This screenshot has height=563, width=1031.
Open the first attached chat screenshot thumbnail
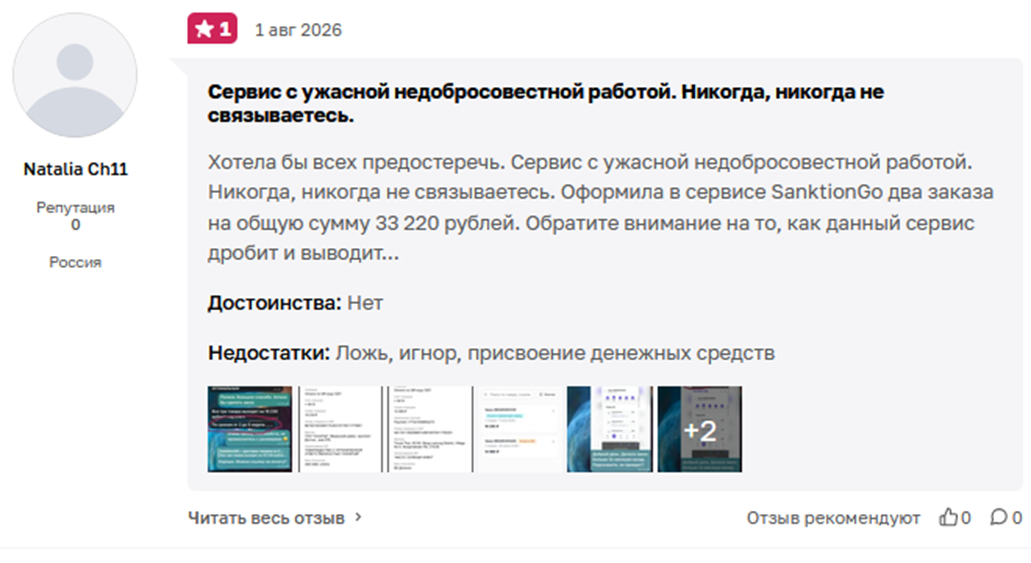click(250, 429)
